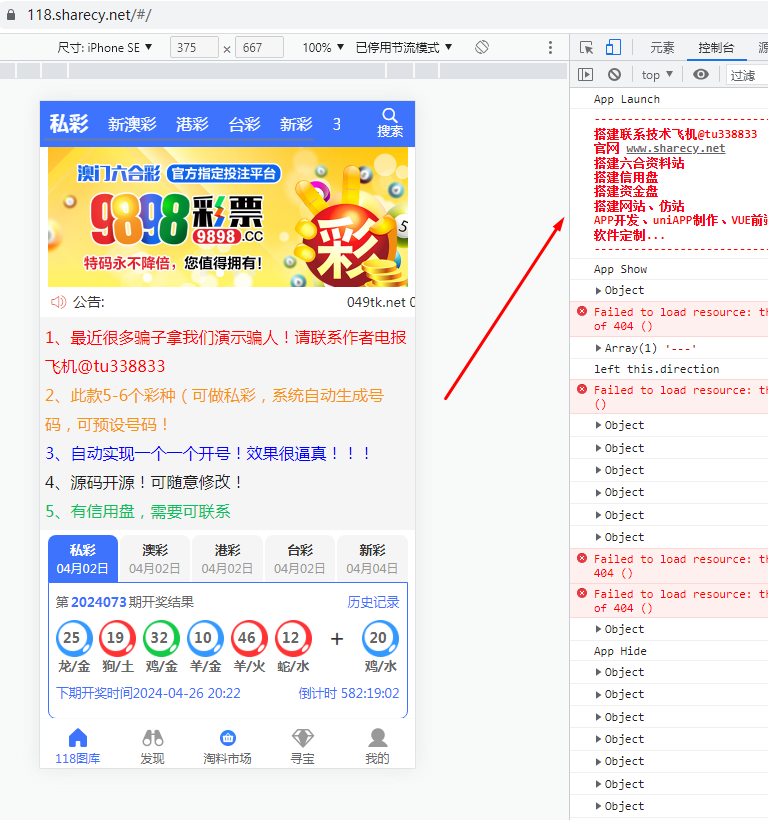Click the 公告 announcement label
The image size is (768, 820).
pyautogui.click(x=89, y=302)
